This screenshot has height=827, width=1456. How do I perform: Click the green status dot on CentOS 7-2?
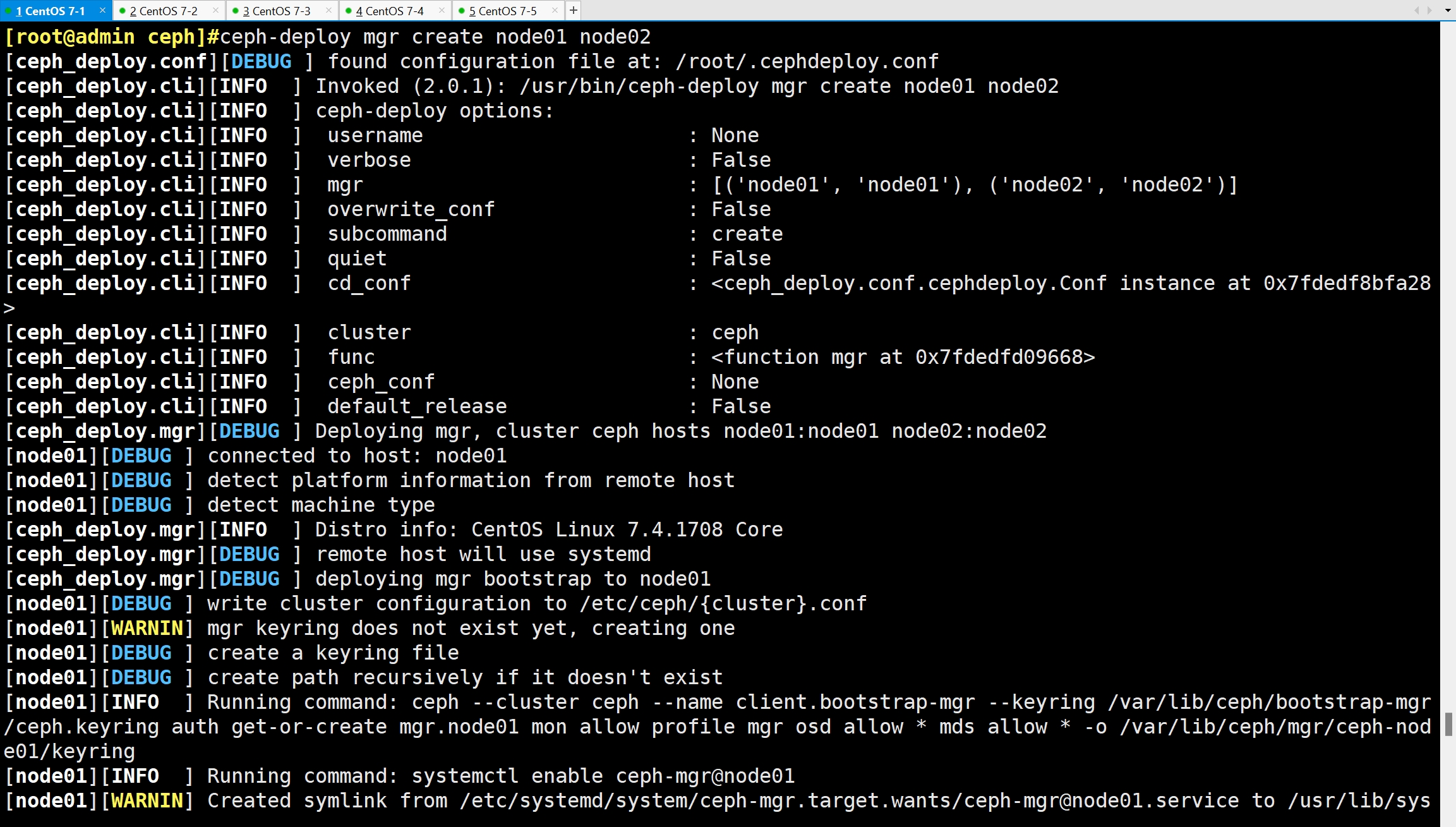[x=123, y=11]
